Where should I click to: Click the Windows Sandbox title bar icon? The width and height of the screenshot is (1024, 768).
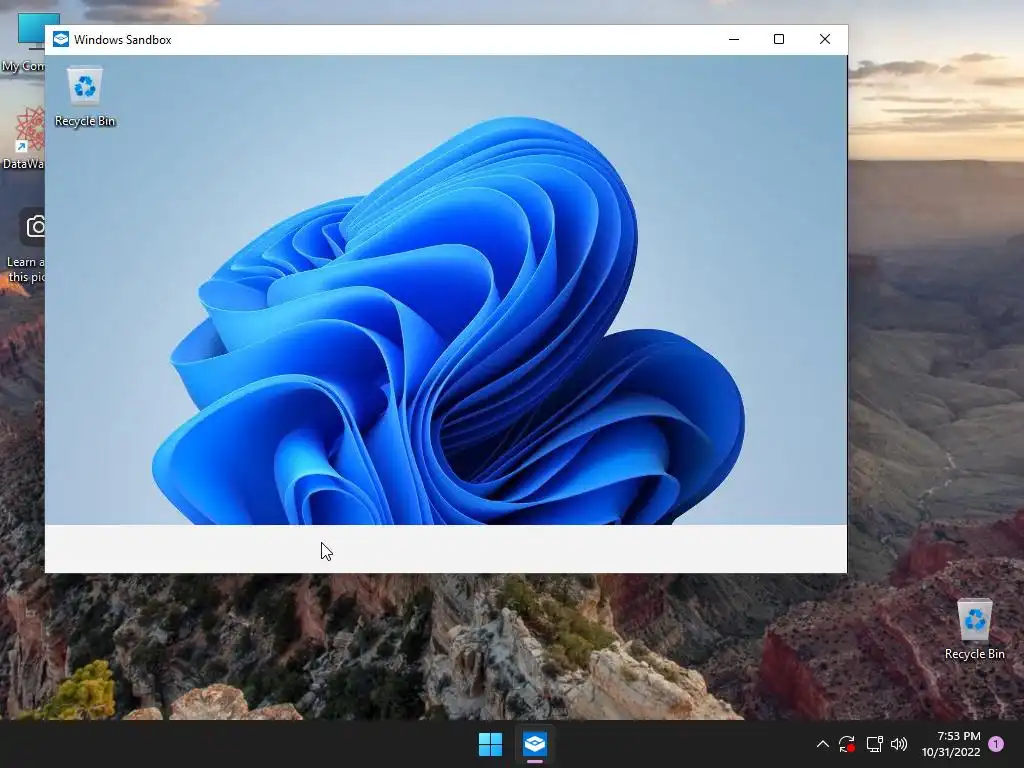coord(61,39)
